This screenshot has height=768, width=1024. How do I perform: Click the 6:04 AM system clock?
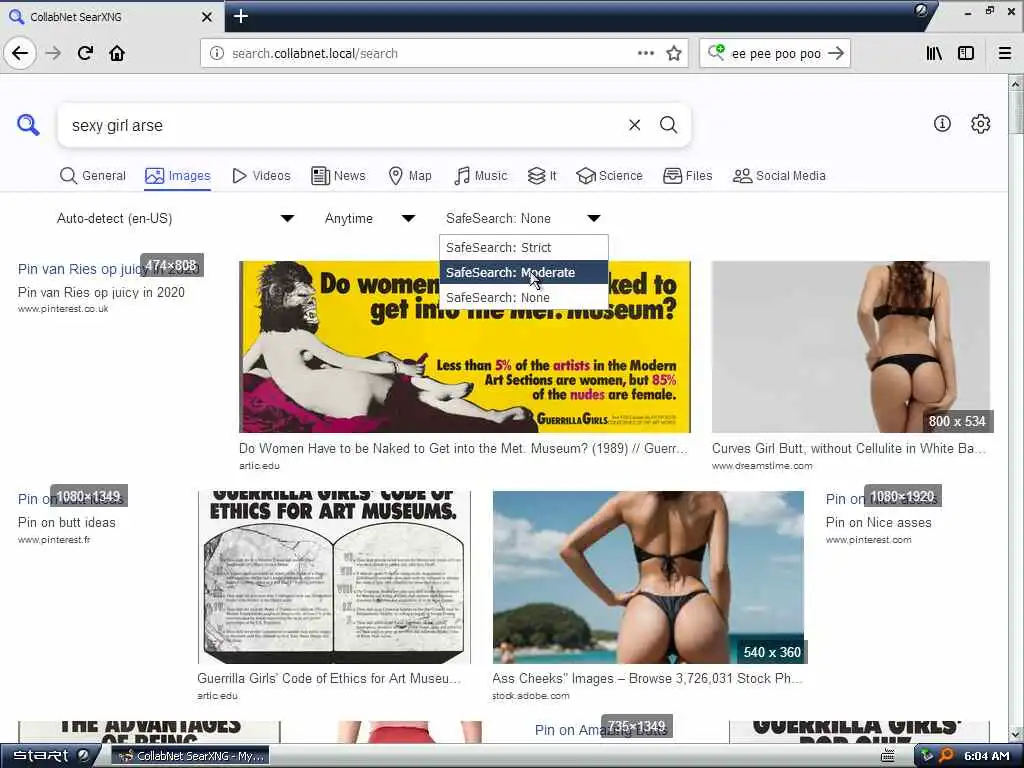pyautogui.click(x=987, y=756)
